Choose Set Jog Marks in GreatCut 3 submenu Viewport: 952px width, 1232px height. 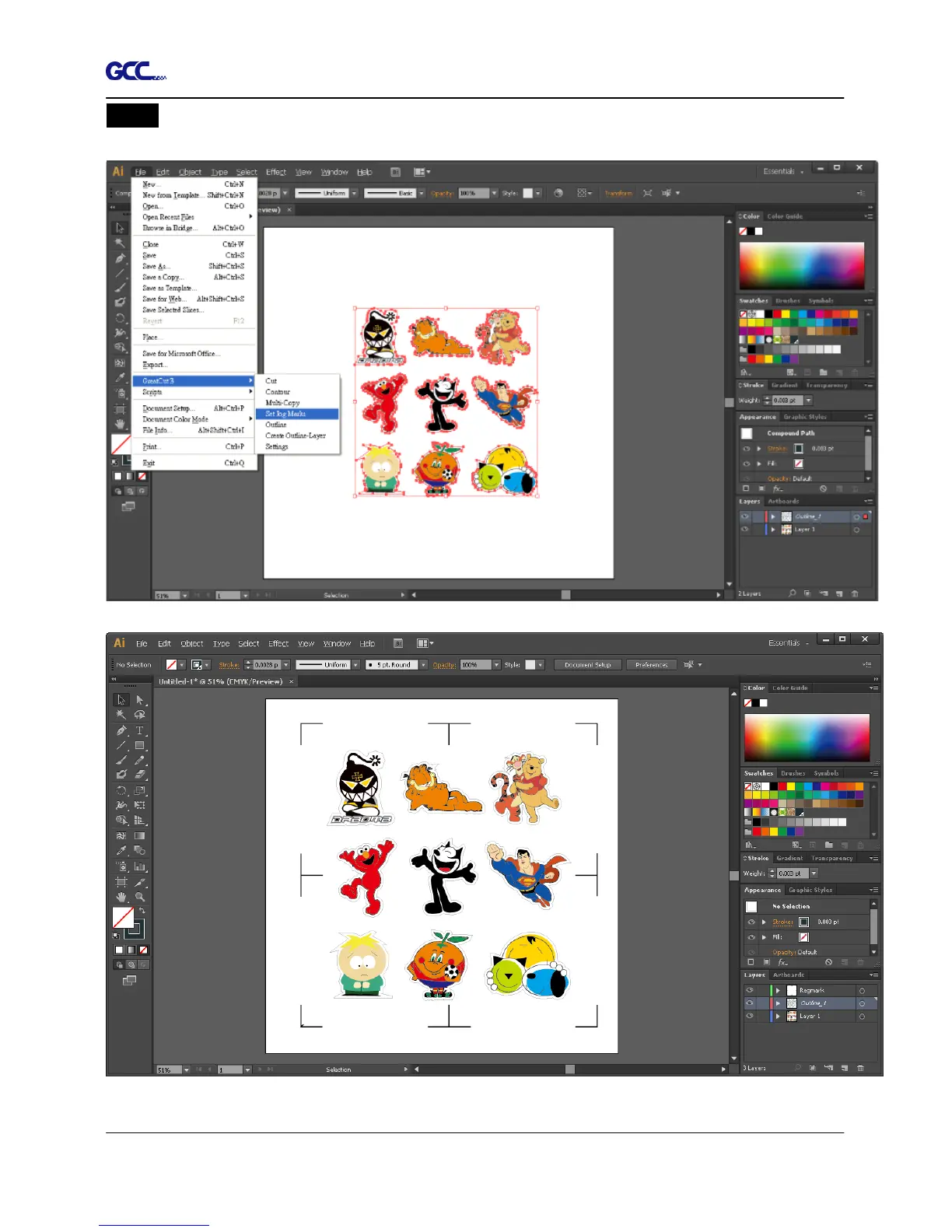298,414
